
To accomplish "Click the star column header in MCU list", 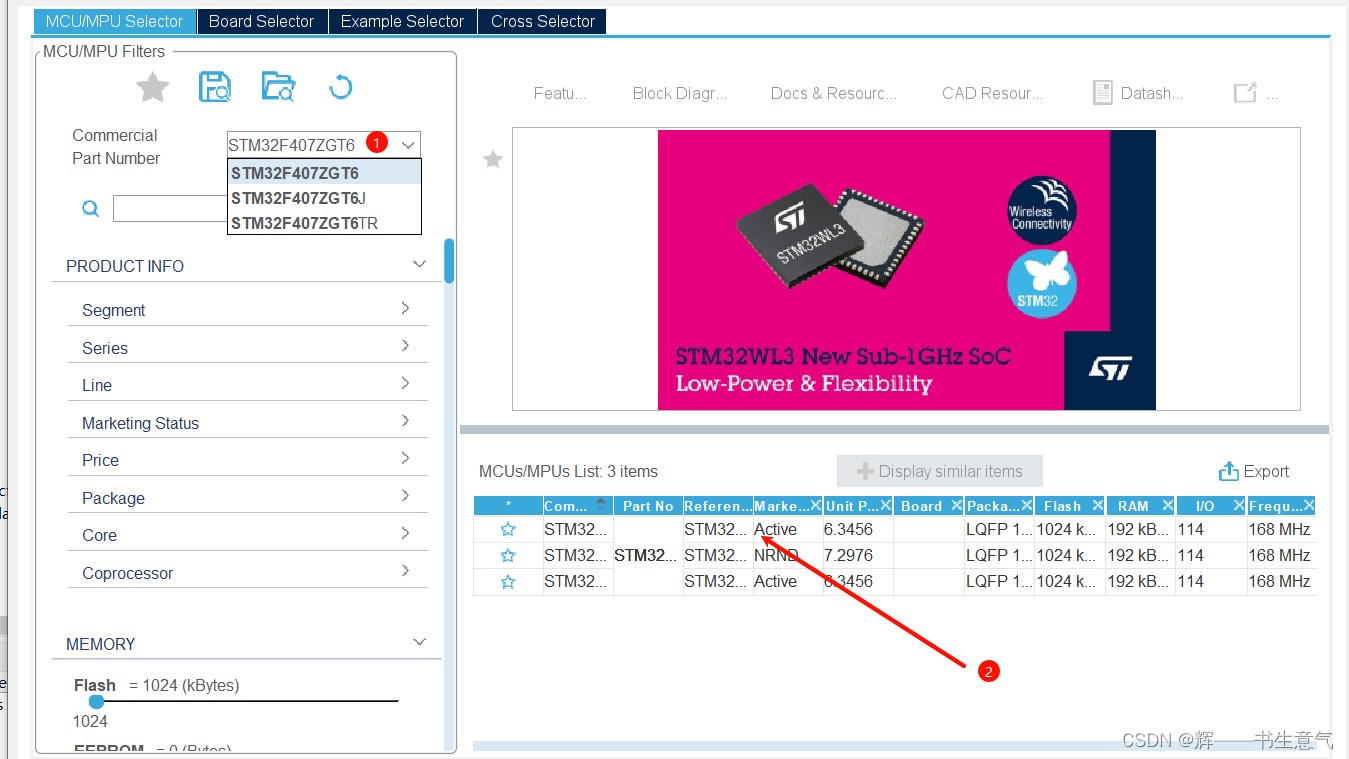I will [508, 506].
